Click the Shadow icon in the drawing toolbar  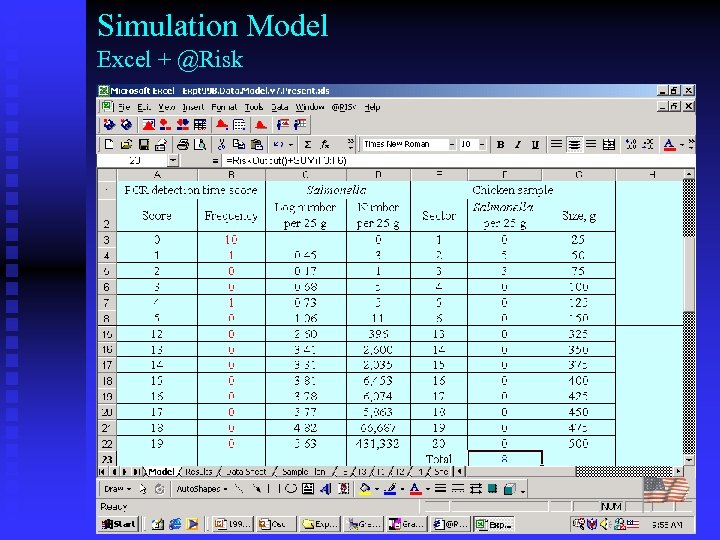pos(492,489)
